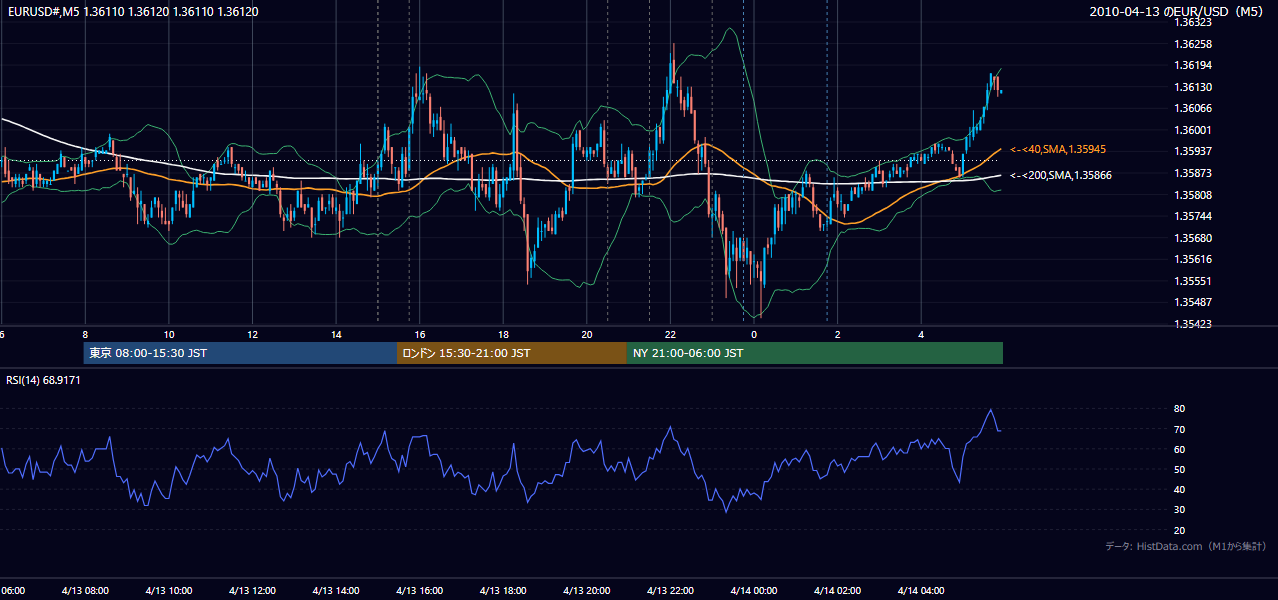Click the white <-<200,SMA,1.35866 label

1061,175
